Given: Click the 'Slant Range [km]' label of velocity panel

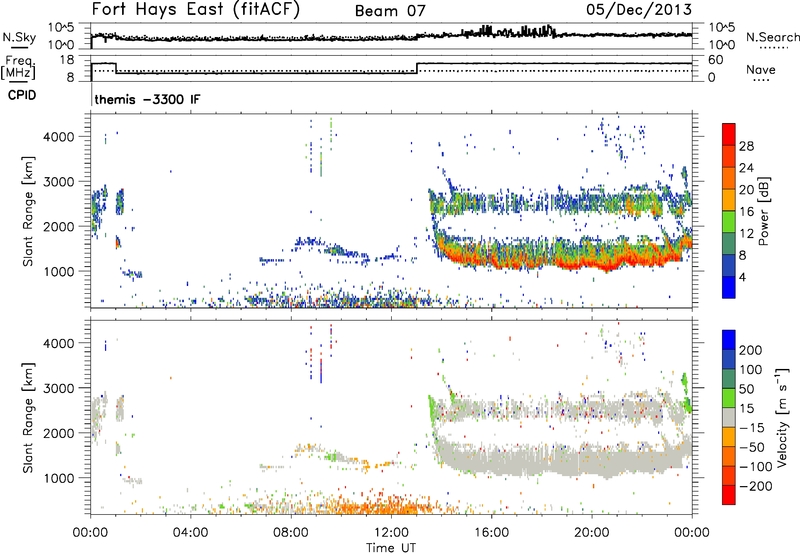Looking at the screenshot, I should click(x=28, y=418).
